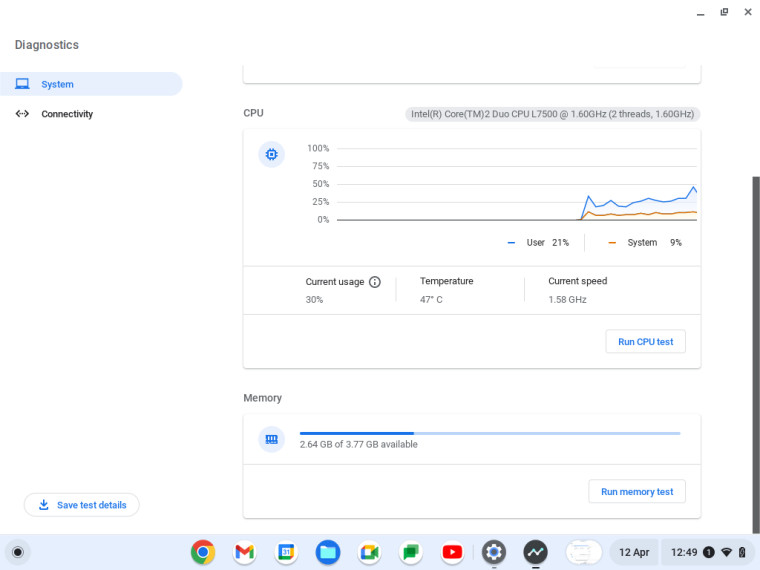Open quick settings via clock 12:49
Image resolution: width=760 pixels, height=570 pixels.
point(683,552)
